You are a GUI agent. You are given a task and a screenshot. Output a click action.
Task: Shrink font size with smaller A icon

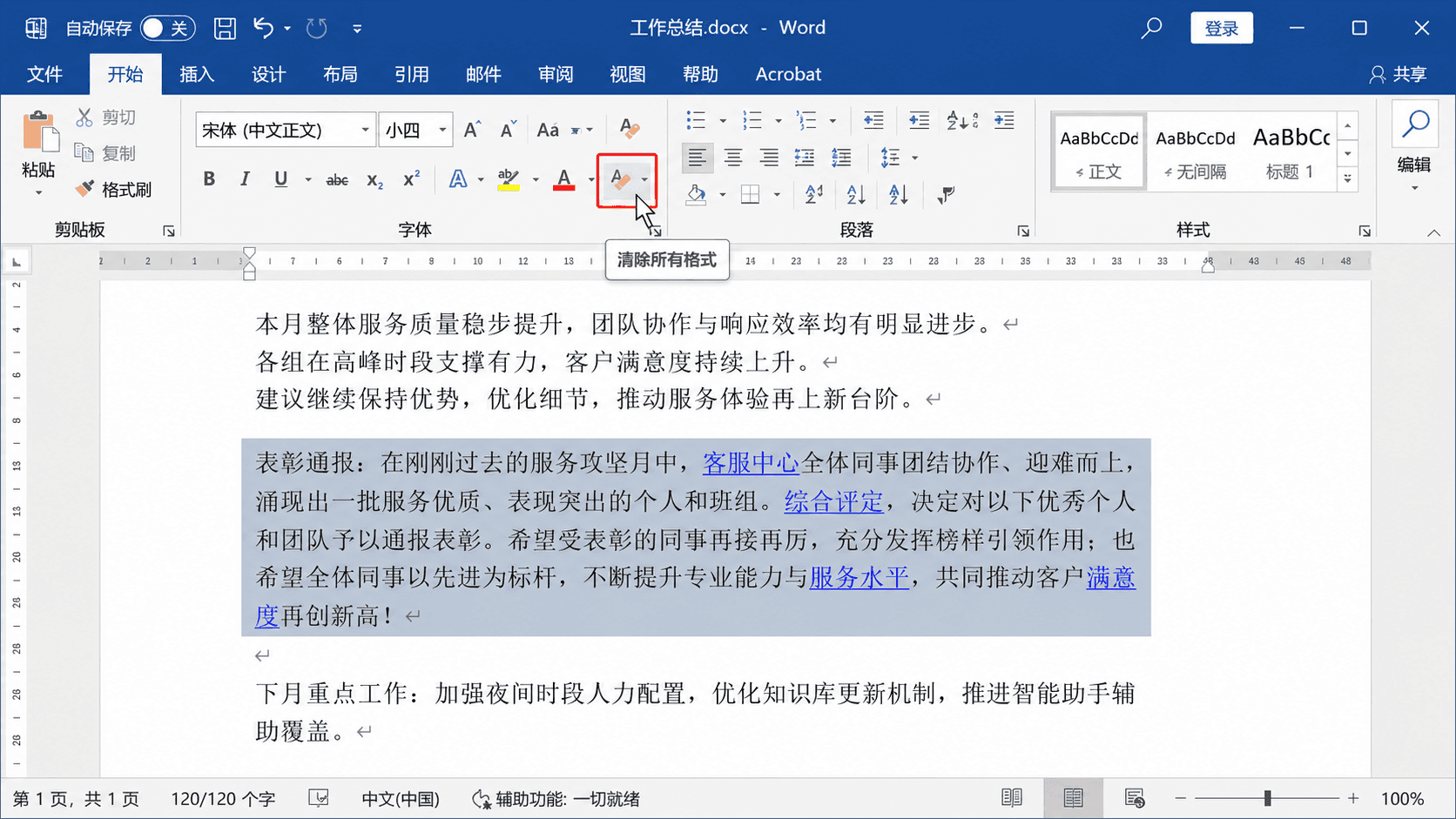tap(509, 130)
